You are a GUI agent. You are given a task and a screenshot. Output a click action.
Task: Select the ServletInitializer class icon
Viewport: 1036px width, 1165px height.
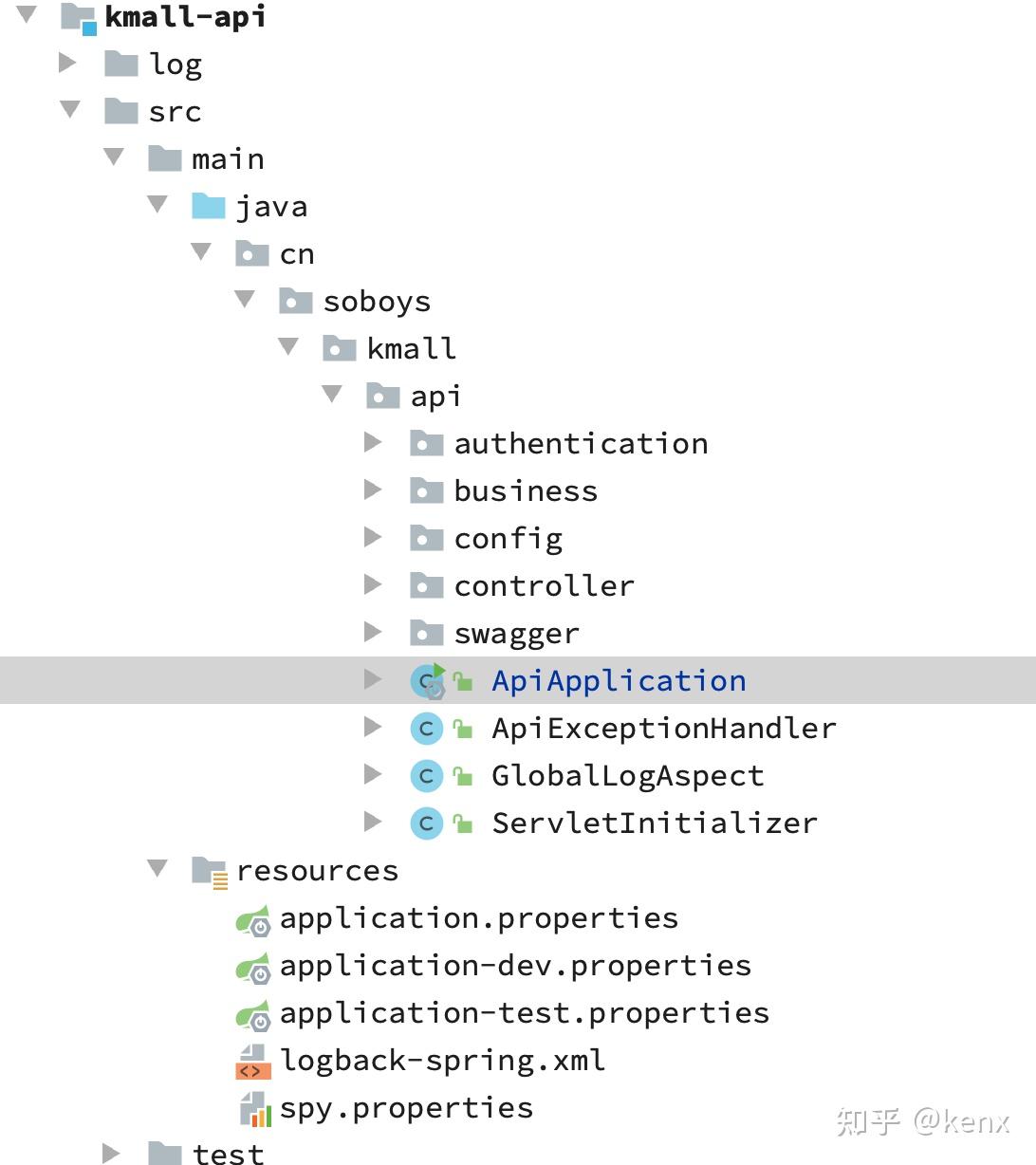pos(427,823)
